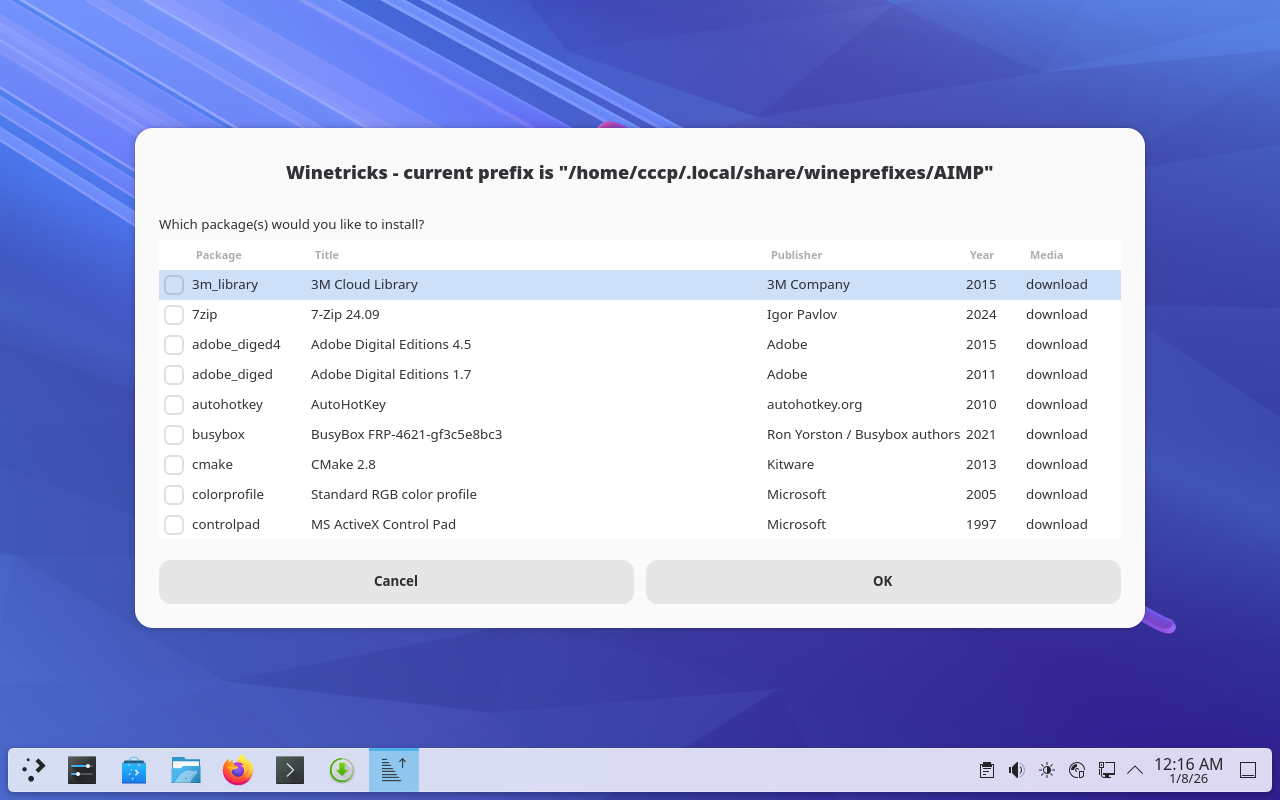Screen dimensions: 1280x800
Task: Sort by Publisher column header
Action: pyautogui.click(x=796, y=255)
